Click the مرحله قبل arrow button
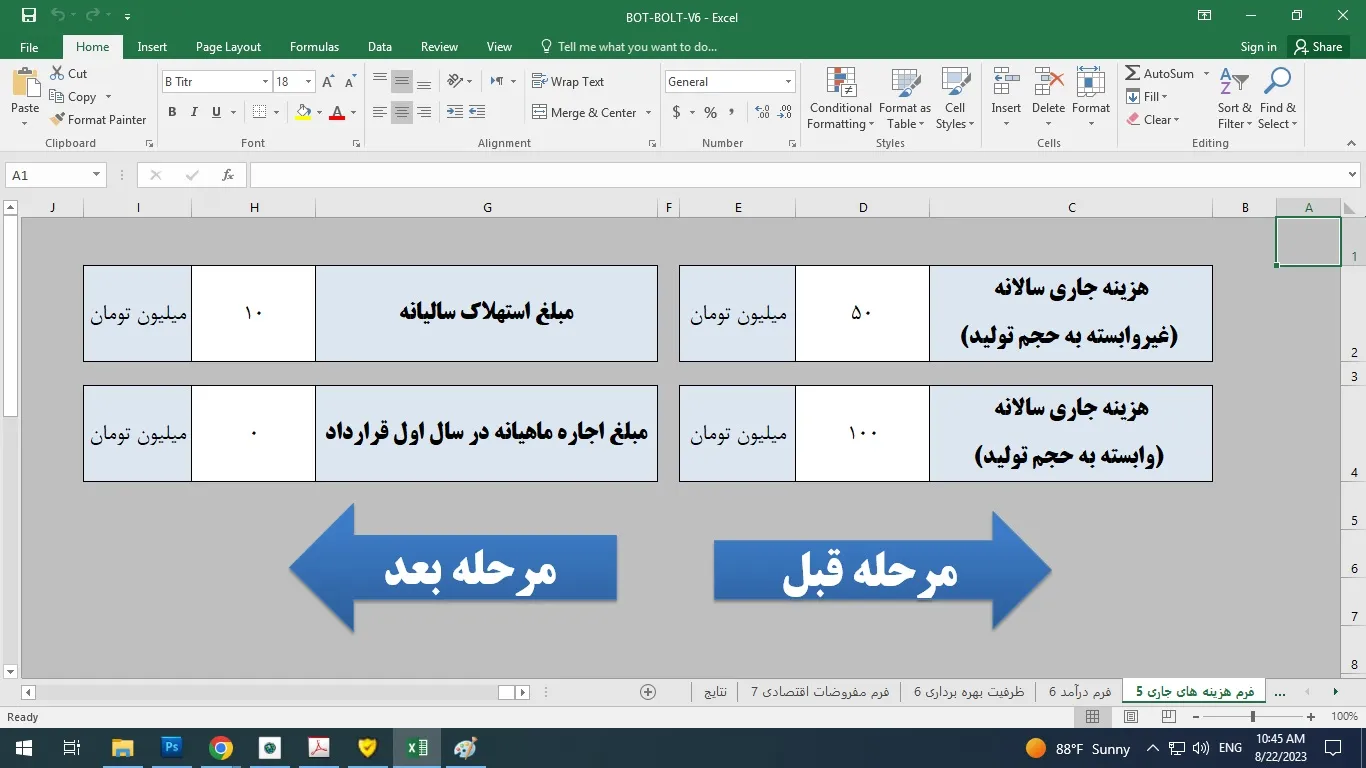 tap(881, 571)
